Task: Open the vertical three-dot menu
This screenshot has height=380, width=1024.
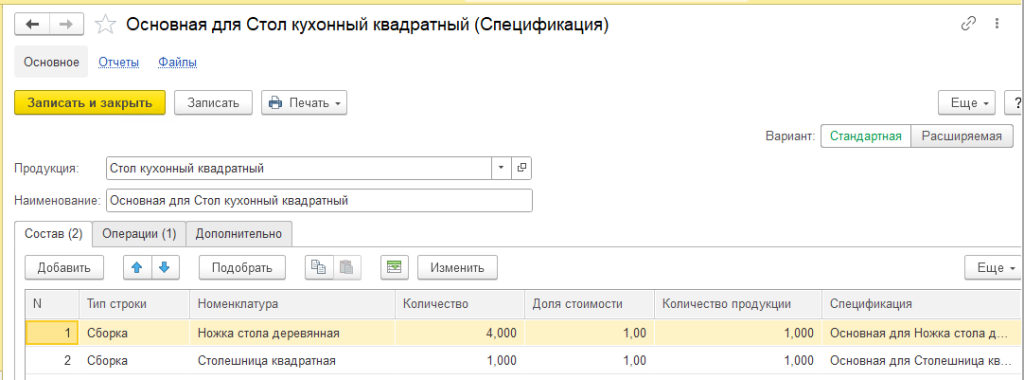Action: click(x=997, y=24)
